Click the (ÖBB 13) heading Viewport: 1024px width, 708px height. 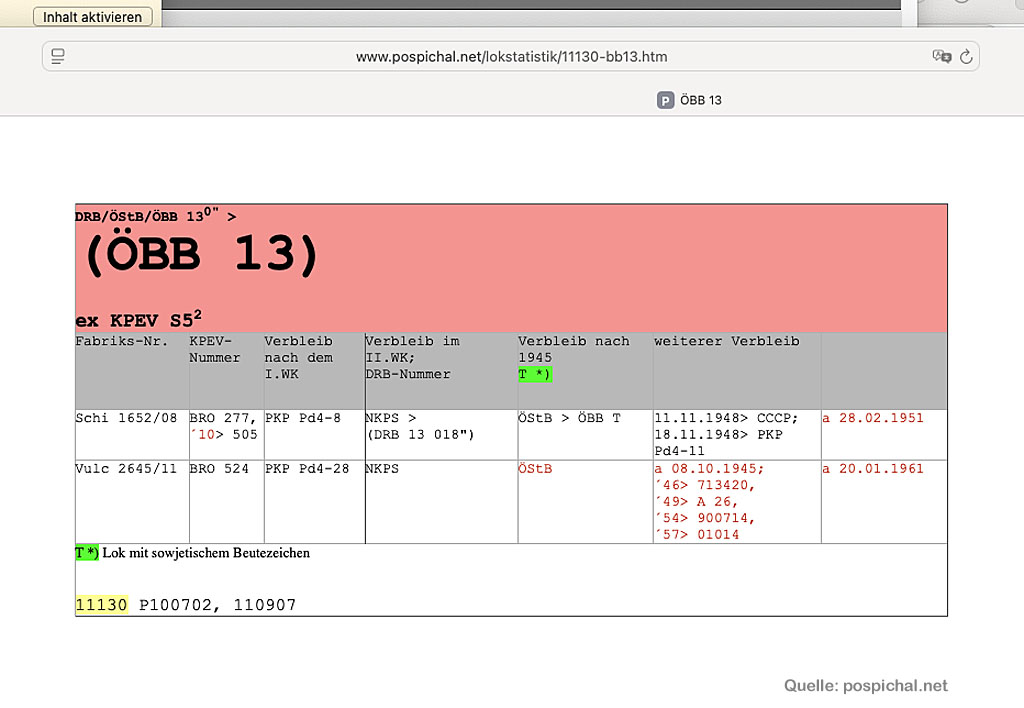coord(200,256)
